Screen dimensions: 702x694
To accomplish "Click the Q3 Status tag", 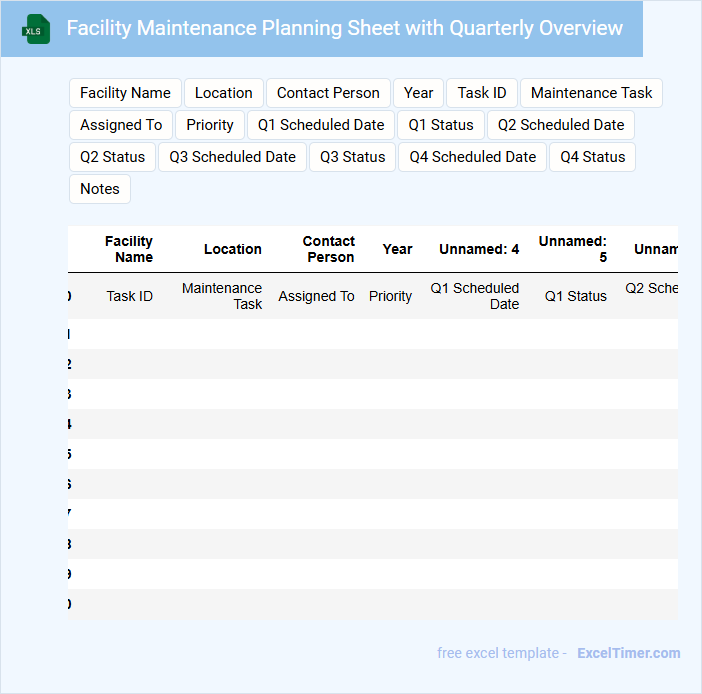I will coord(352,157).
